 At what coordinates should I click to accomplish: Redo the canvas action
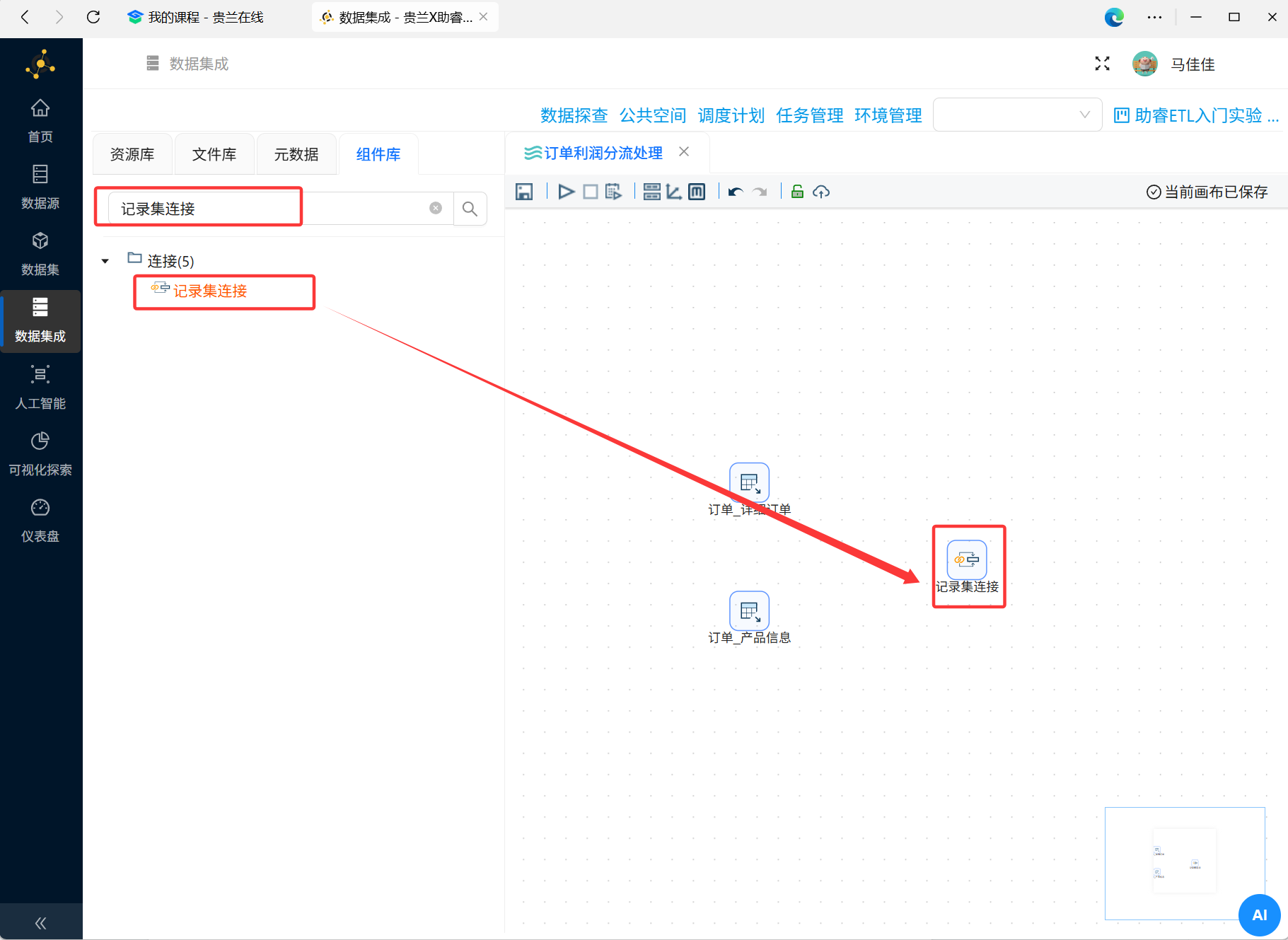pyautogui.click(x=760, y=192)
